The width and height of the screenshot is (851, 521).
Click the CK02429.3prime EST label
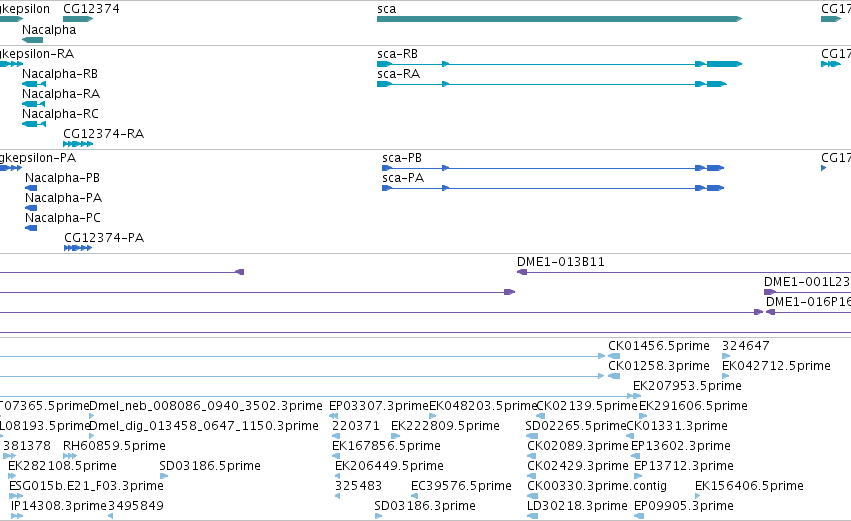tap(577, 467)
